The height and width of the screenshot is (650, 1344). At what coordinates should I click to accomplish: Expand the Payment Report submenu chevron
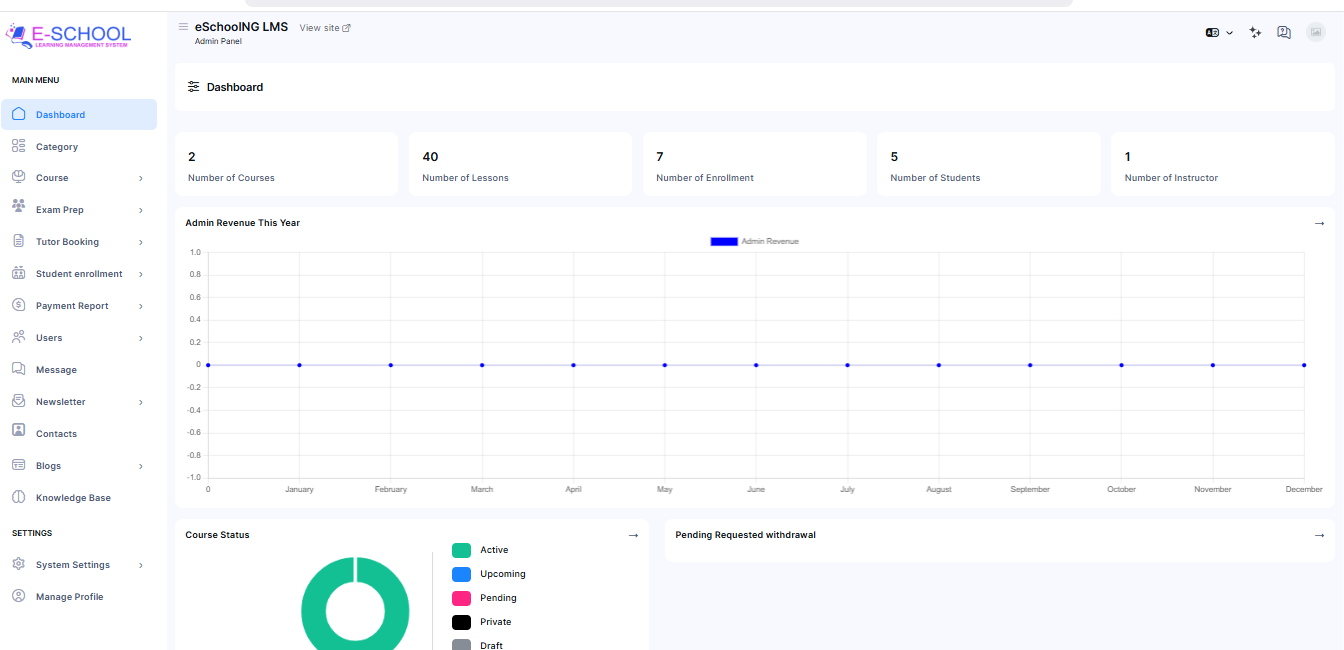coord(140,306)
